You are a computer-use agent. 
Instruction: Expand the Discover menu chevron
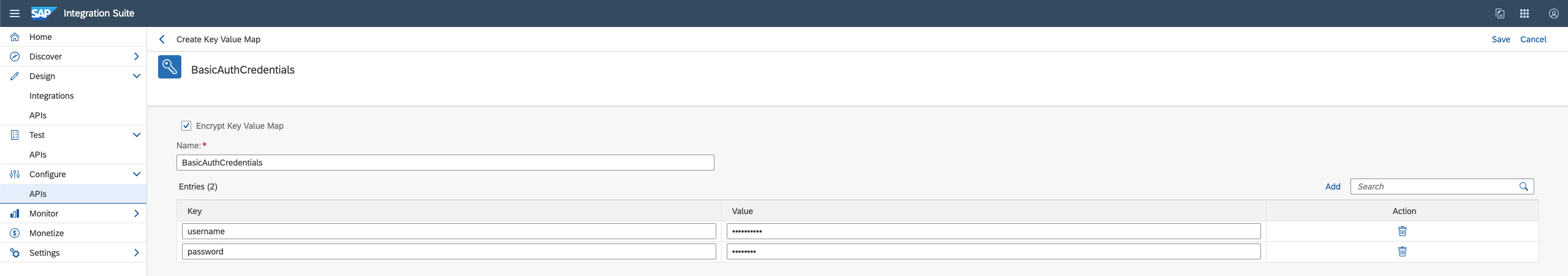point(136,56)
